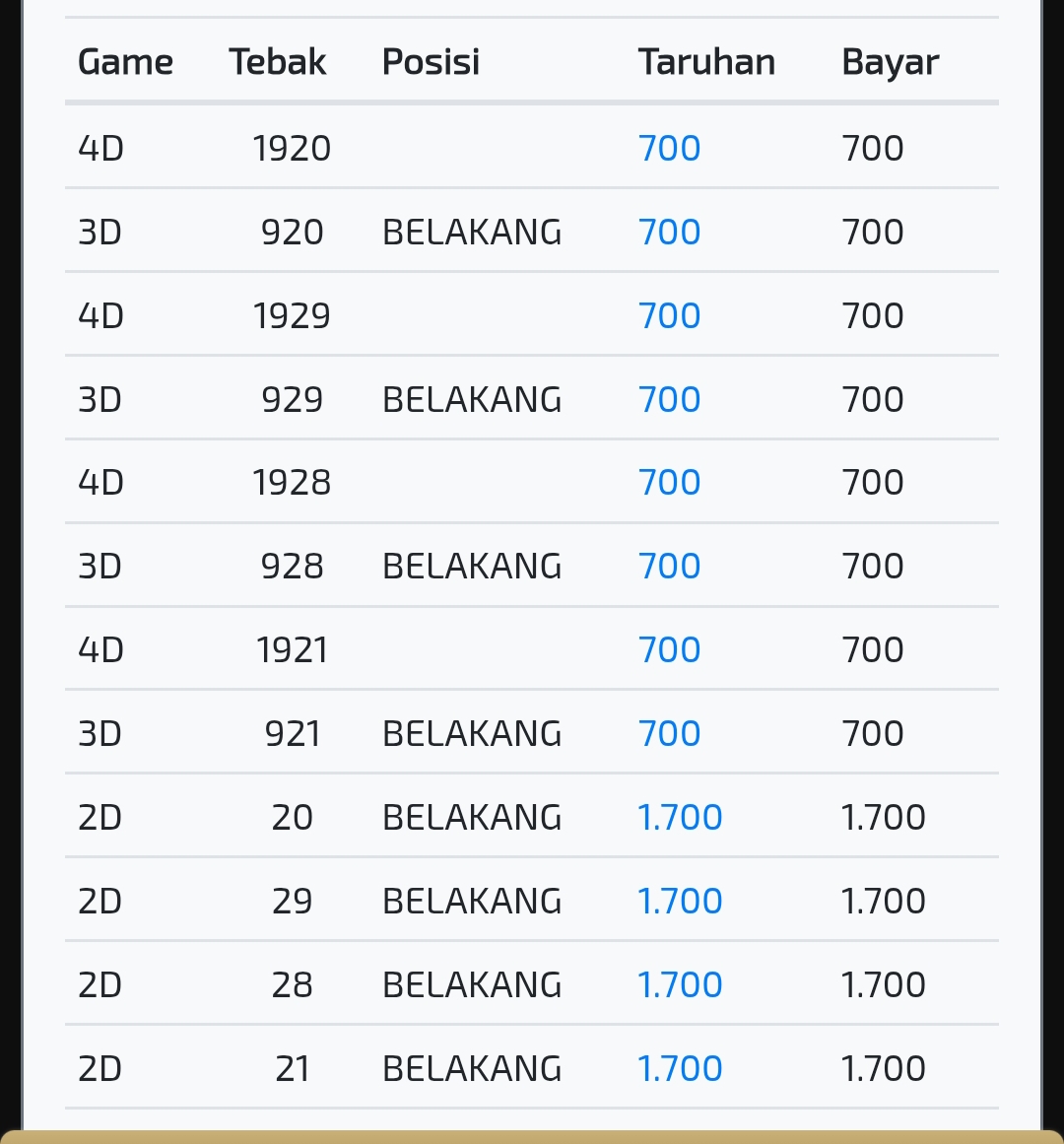Select the Tebak column header
The image size is (1064, 1144).
tap(278, 61)
